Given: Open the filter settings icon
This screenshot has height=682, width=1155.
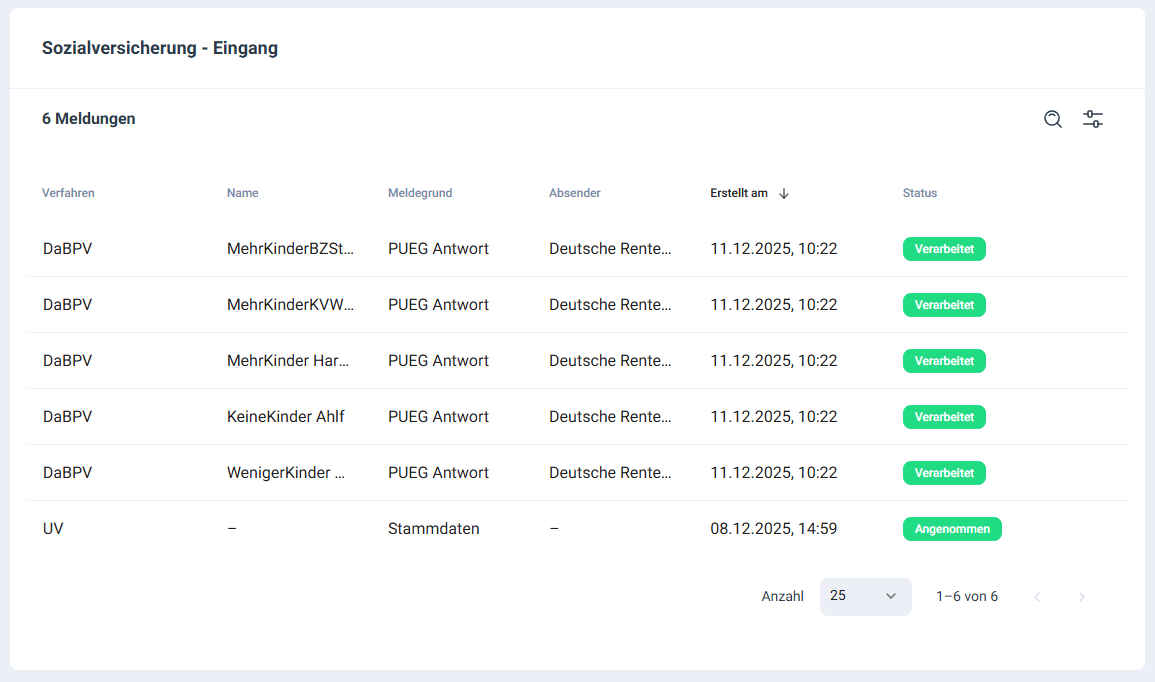Looking at the screenshot, I should coord(1093,119).
